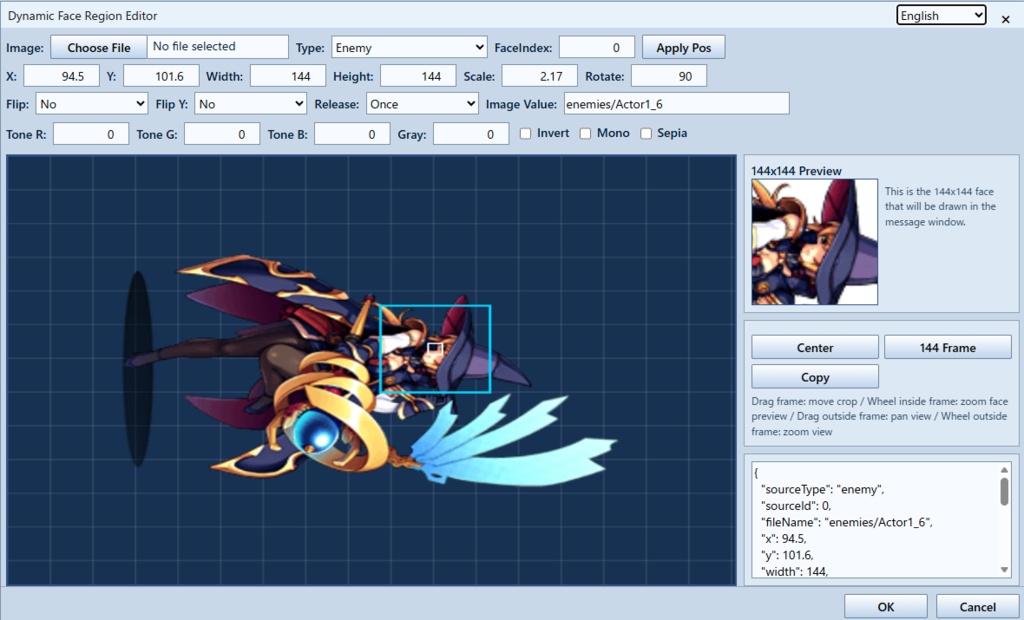Click the "y": 101.6 JSON line
This screenshot has width=1024, height=620.
click(x=786, y=555)
